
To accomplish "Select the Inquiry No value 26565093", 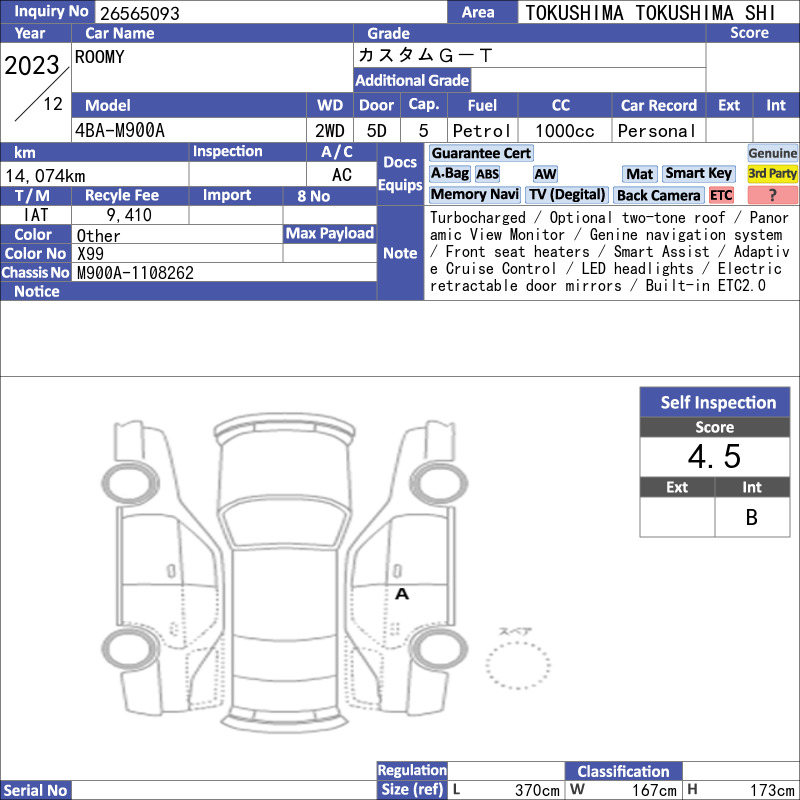I will click(140, 13).
